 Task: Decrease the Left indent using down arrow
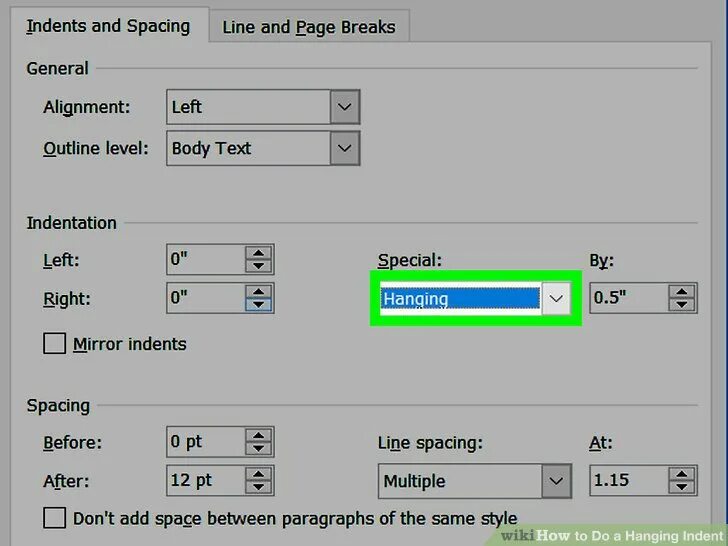point(259,267)
